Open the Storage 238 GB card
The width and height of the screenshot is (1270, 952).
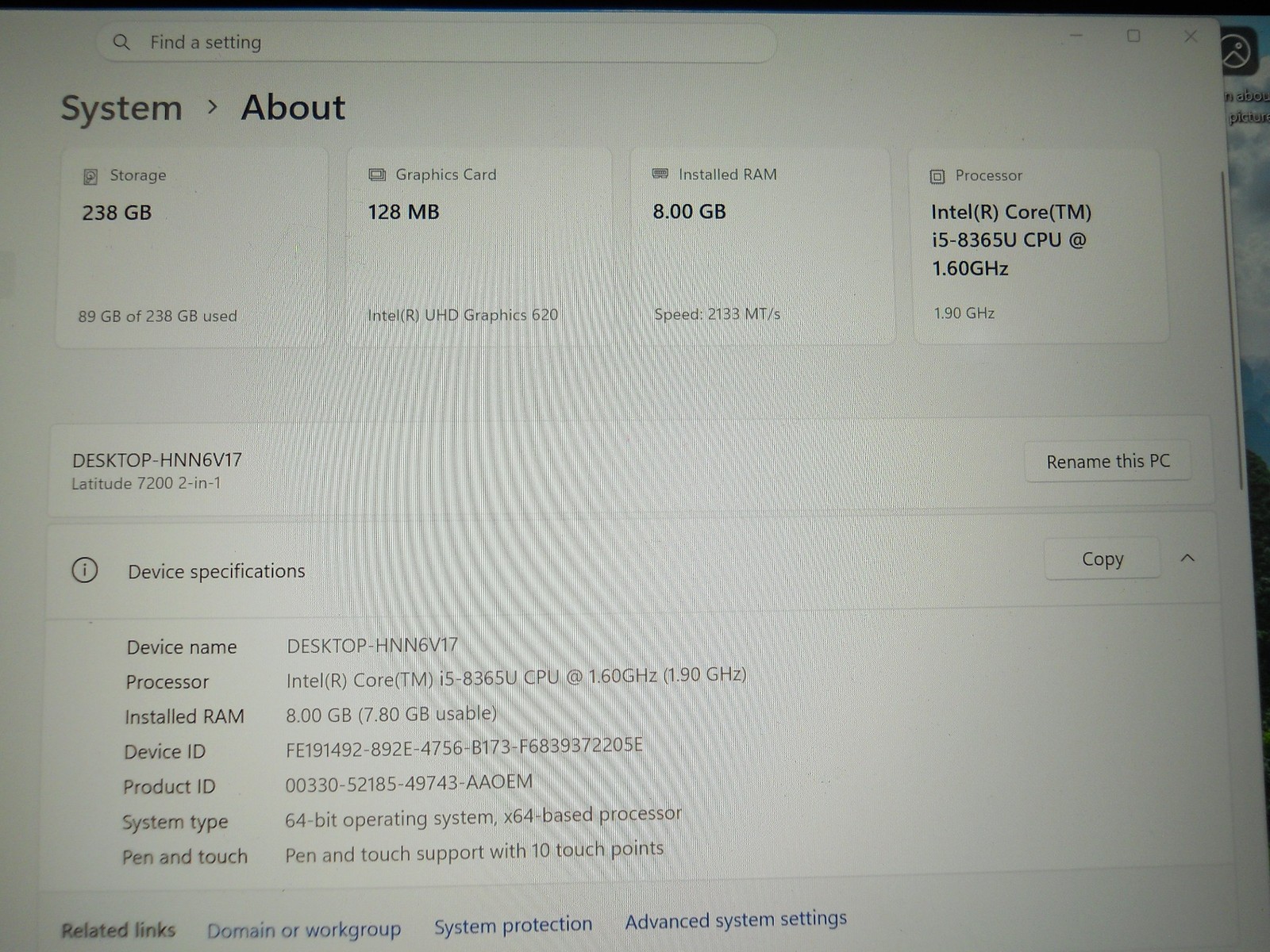pos(192,246)
